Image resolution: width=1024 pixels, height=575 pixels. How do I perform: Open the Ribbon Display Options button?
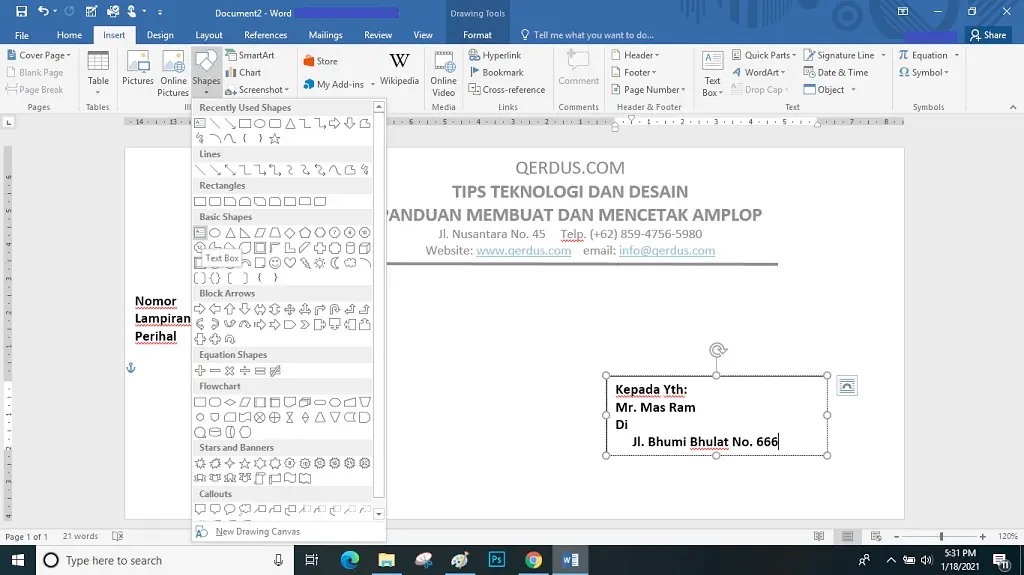pos(903,11)
